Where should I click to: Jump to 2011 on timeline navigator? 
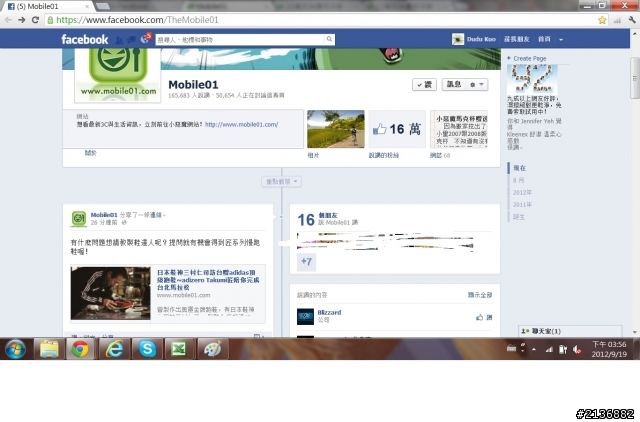(x=522, y=204)
